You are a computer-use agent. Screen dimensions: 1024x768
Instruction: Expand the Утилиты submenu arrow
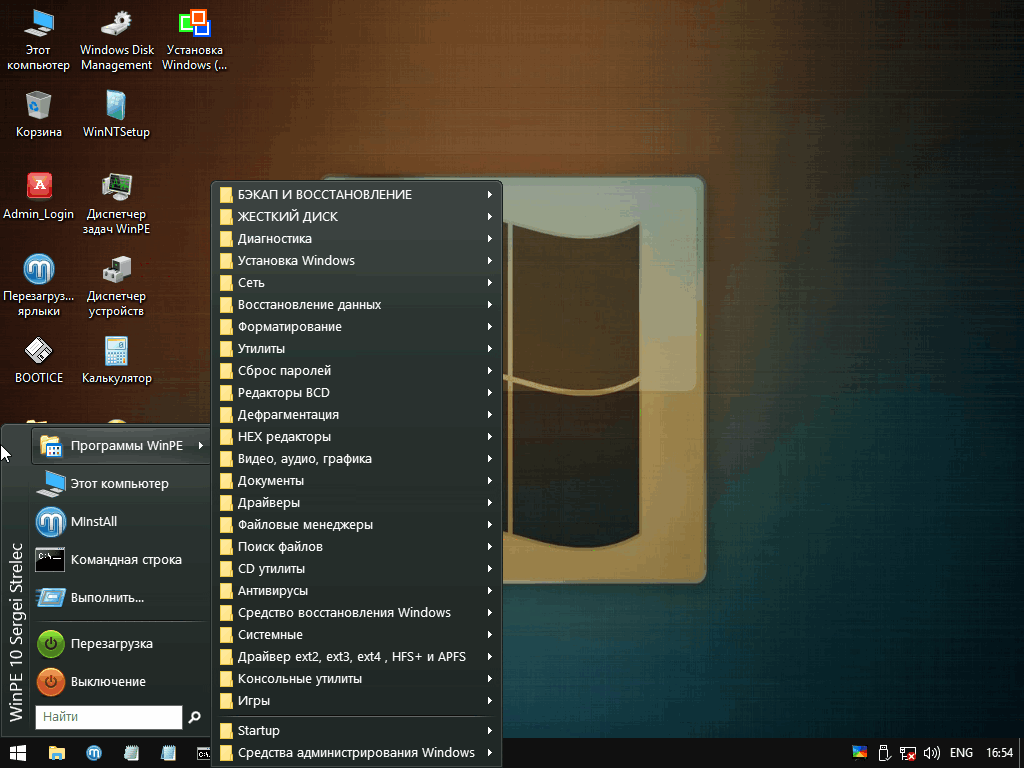click(490, 349)
